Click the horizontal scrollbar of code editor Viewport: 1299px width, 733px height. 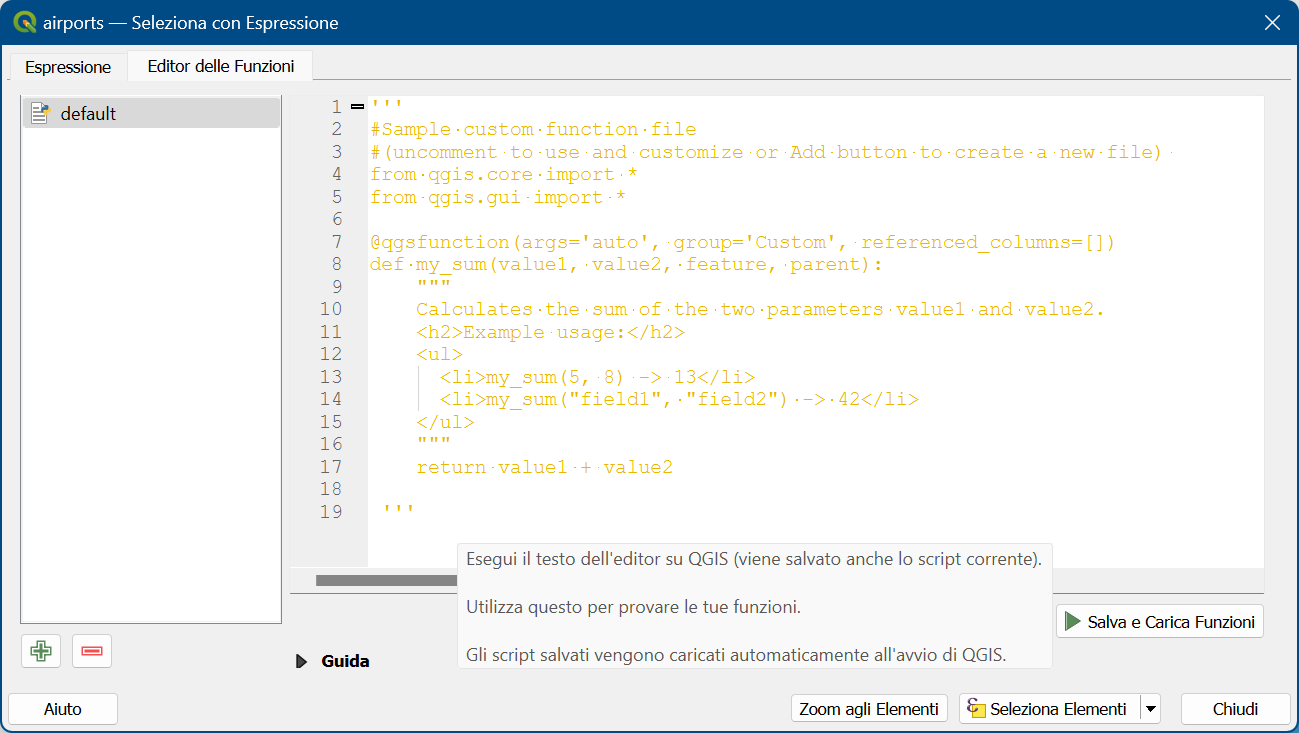386,580
